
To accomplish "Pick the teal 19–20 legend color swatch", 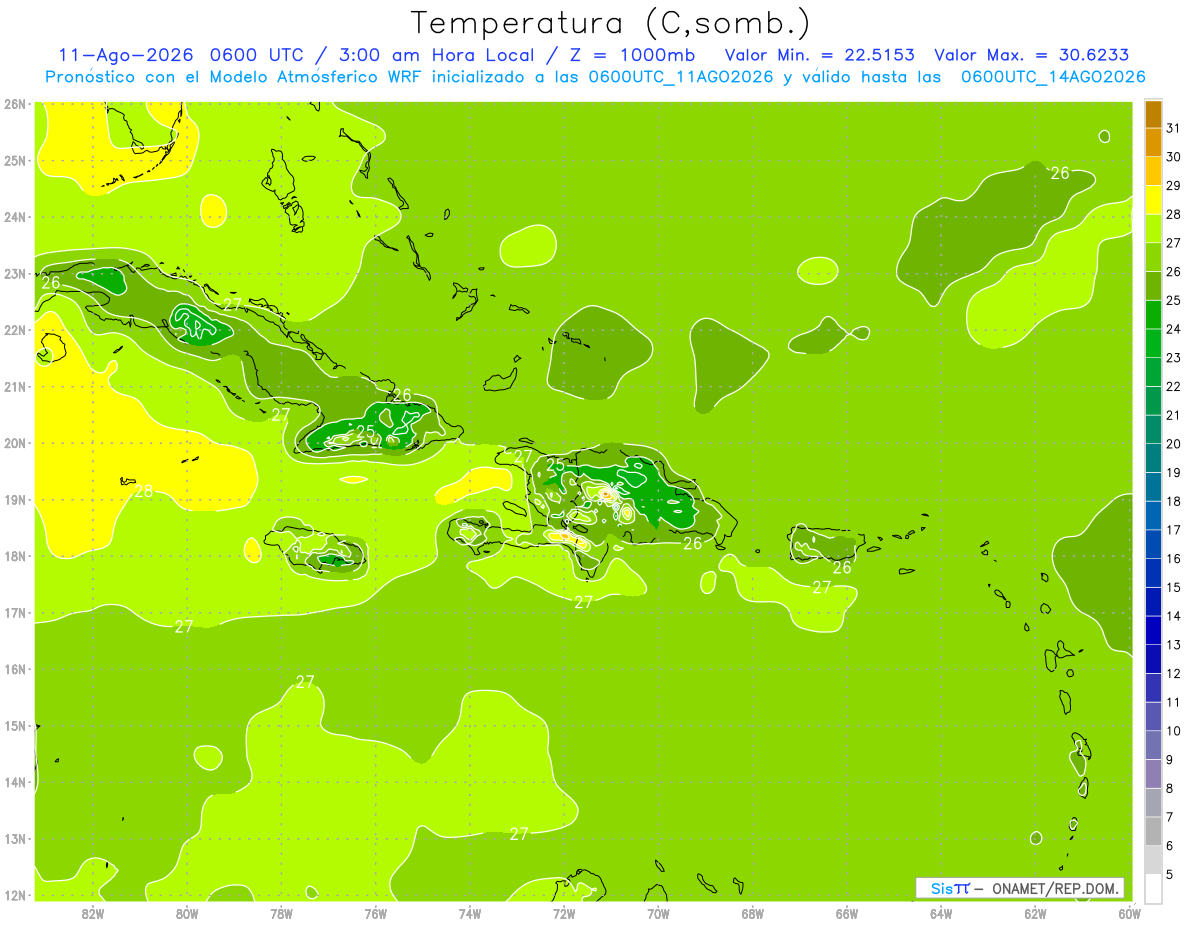I will coord(1153,458).
